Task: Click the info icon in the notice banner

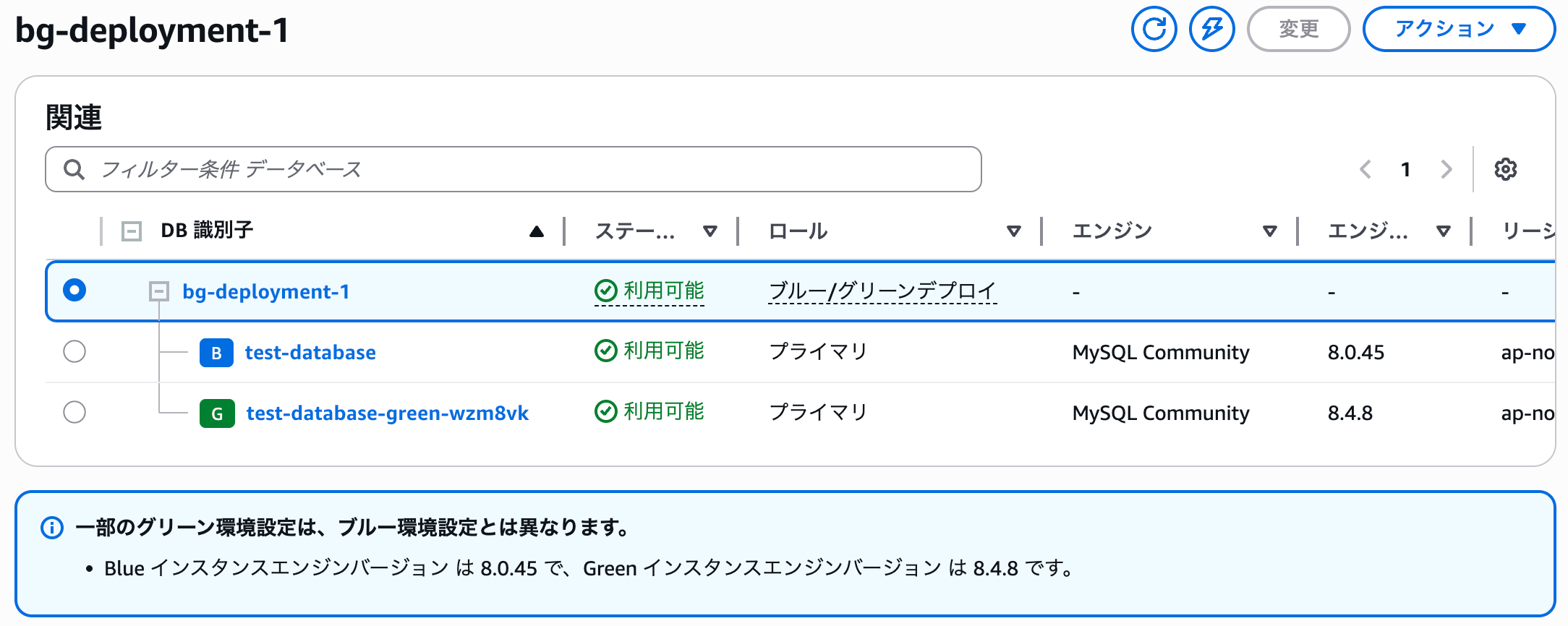Action: click(52, 528)
